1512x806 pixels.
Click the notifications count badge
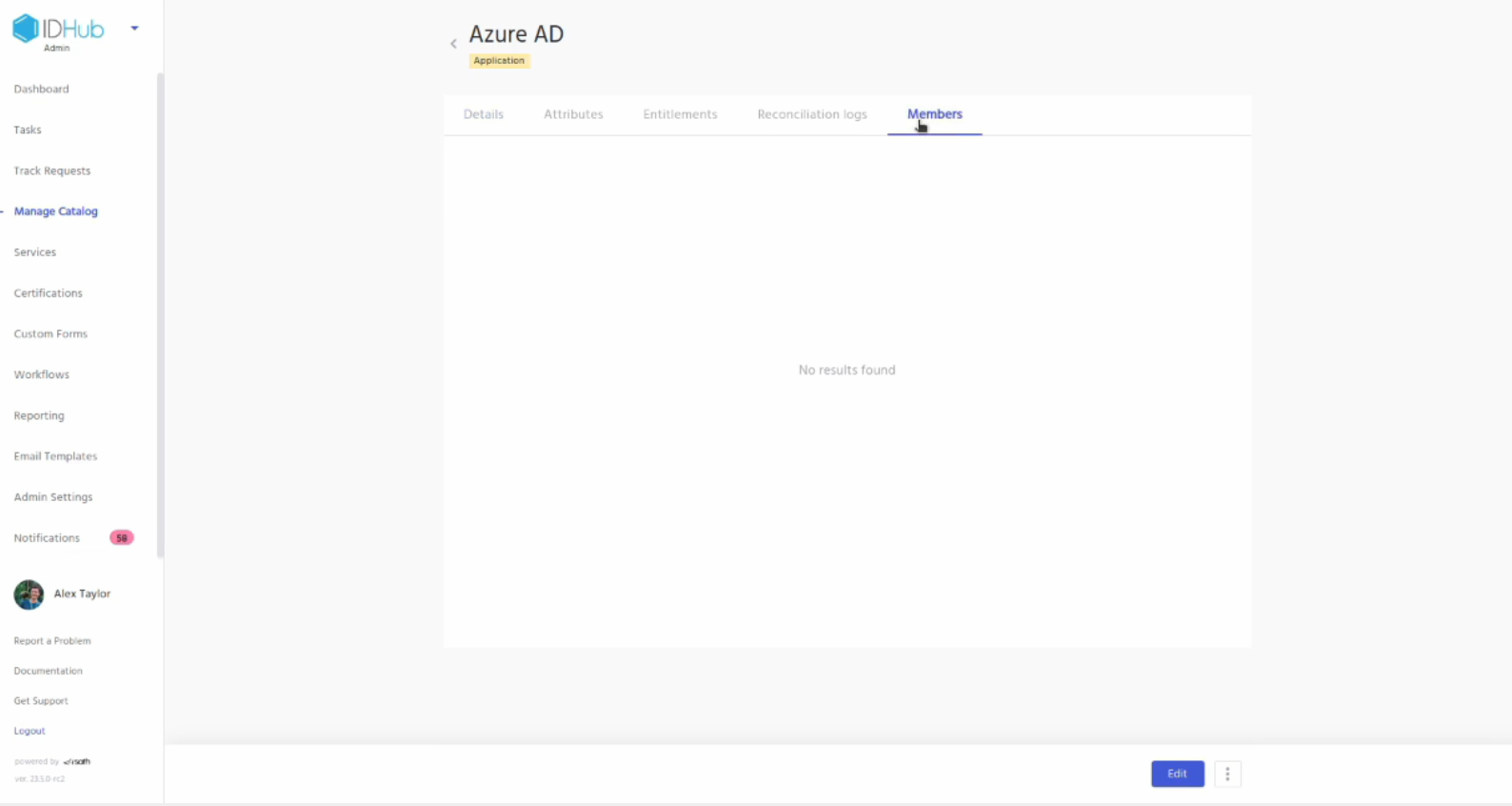coord(121,538)
